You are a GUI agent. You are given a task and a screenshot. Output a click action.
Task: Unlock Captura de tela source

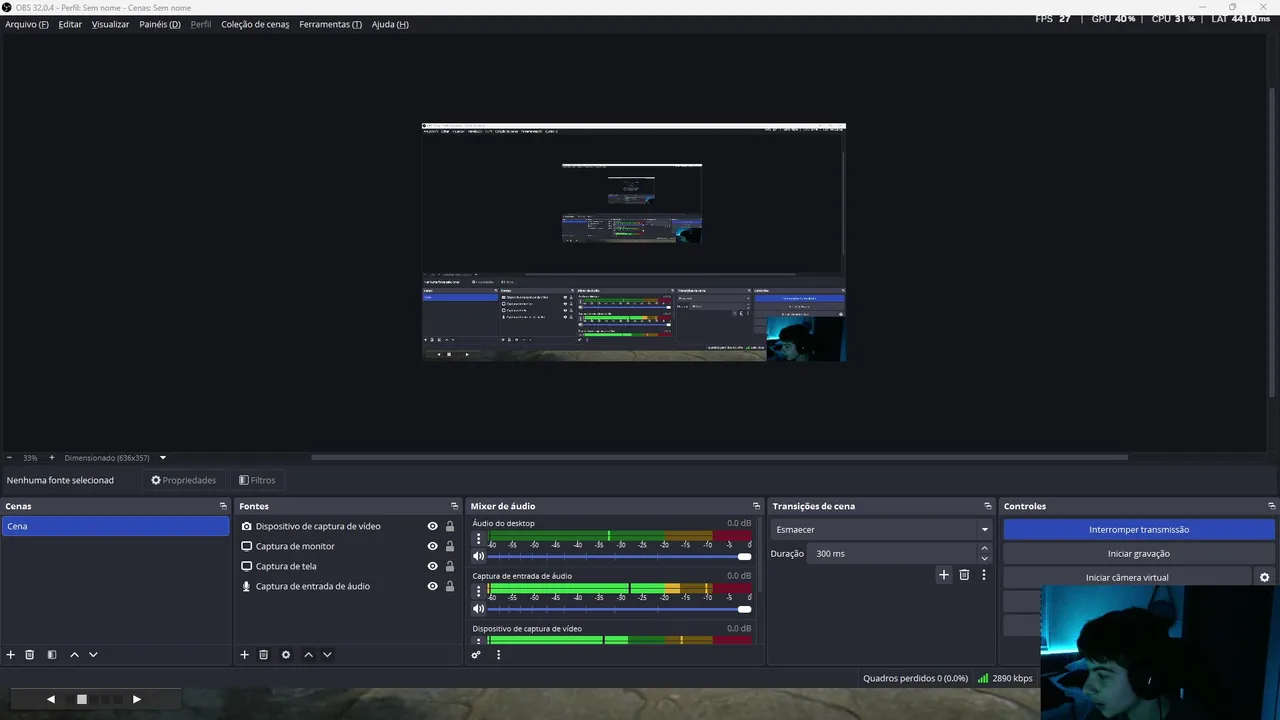[x=450, y=566]
